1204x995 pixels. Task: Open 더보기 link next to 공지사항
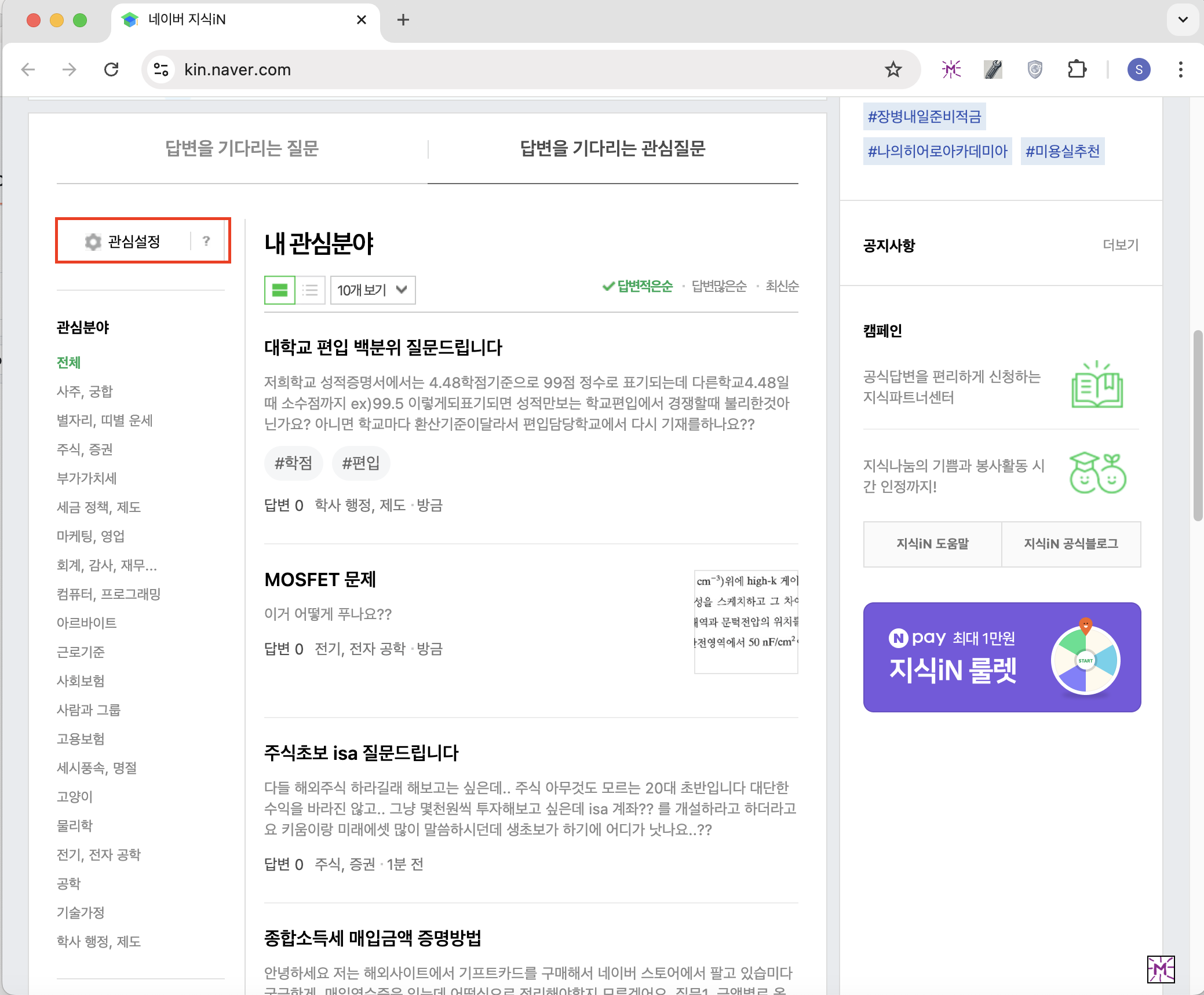pos(1120,245)
